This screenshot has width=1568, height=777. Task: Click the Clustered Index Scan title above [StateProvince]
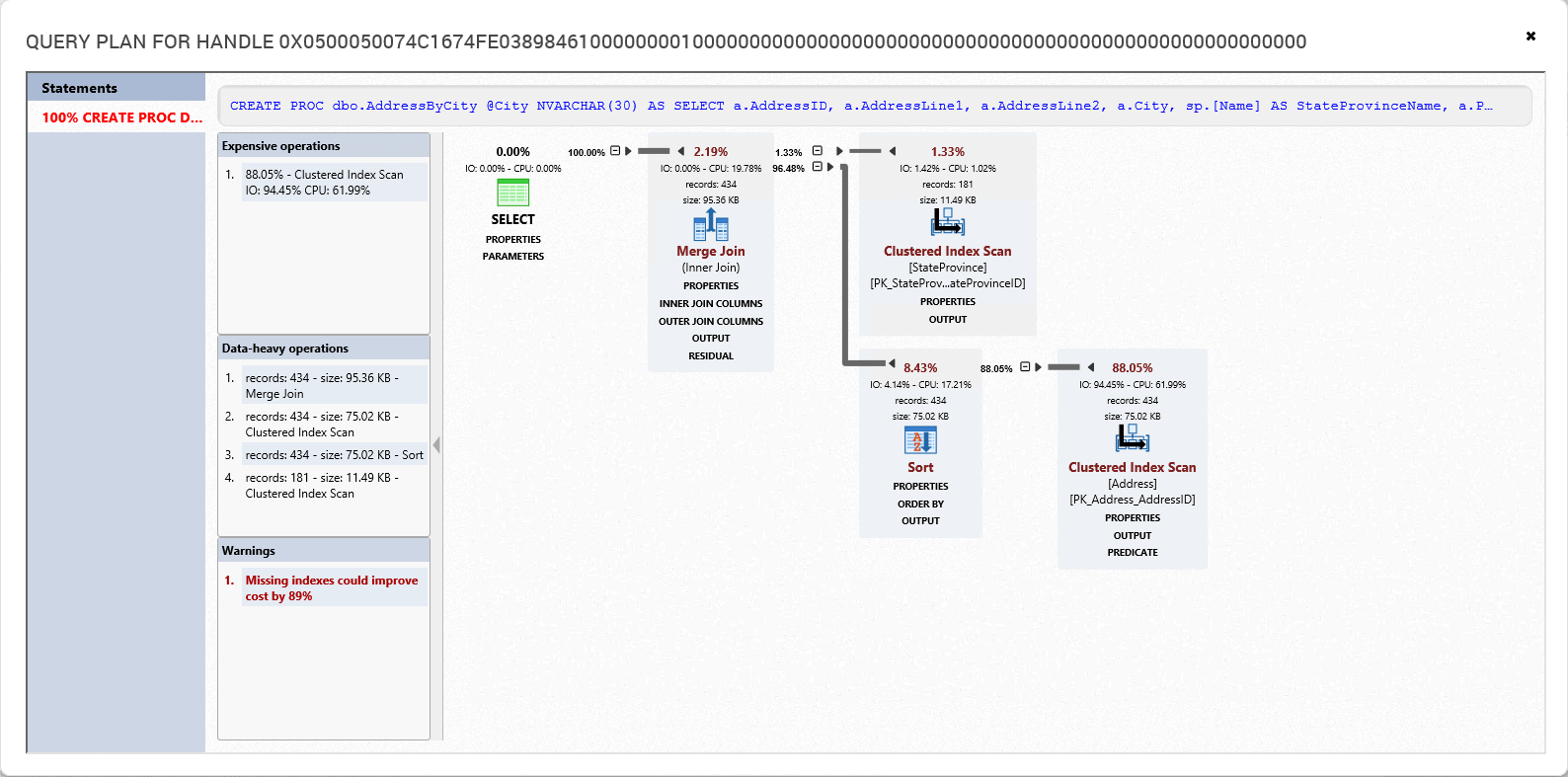point(948,251)
